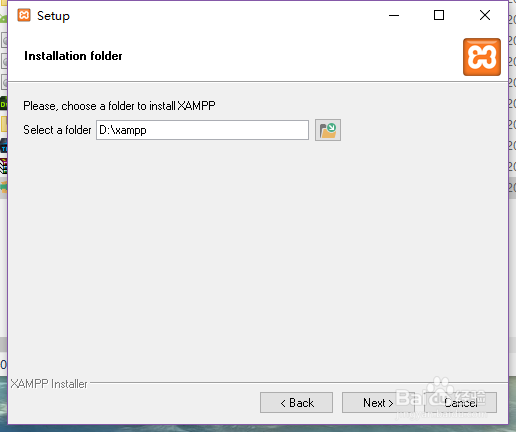516x432 pixels.
Task: Click the "Setup" title bar text
Action: tap(53, 16)
